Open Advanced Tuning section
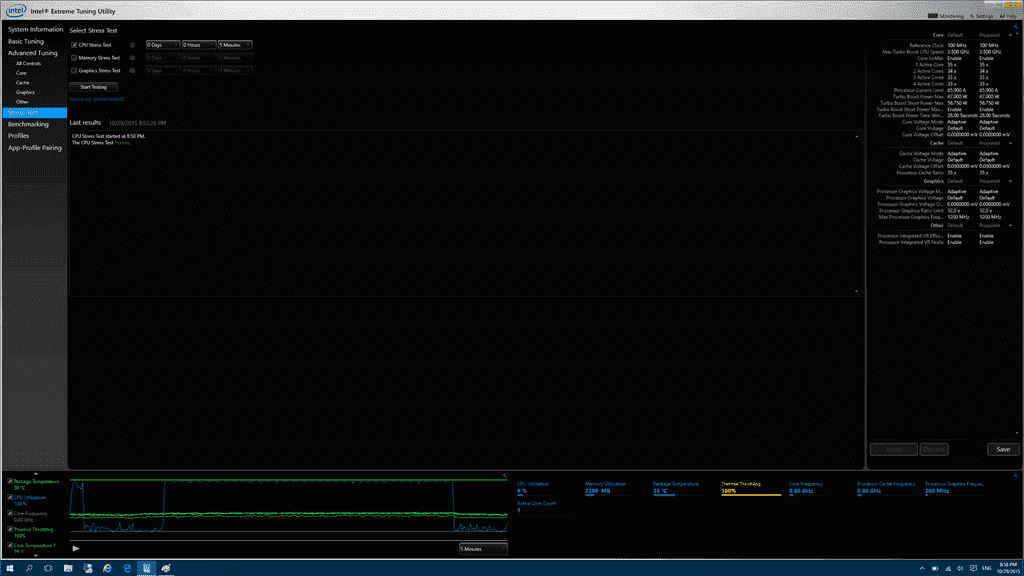The height and width of the screenshot is (576, 1024). tap(33, 53)
